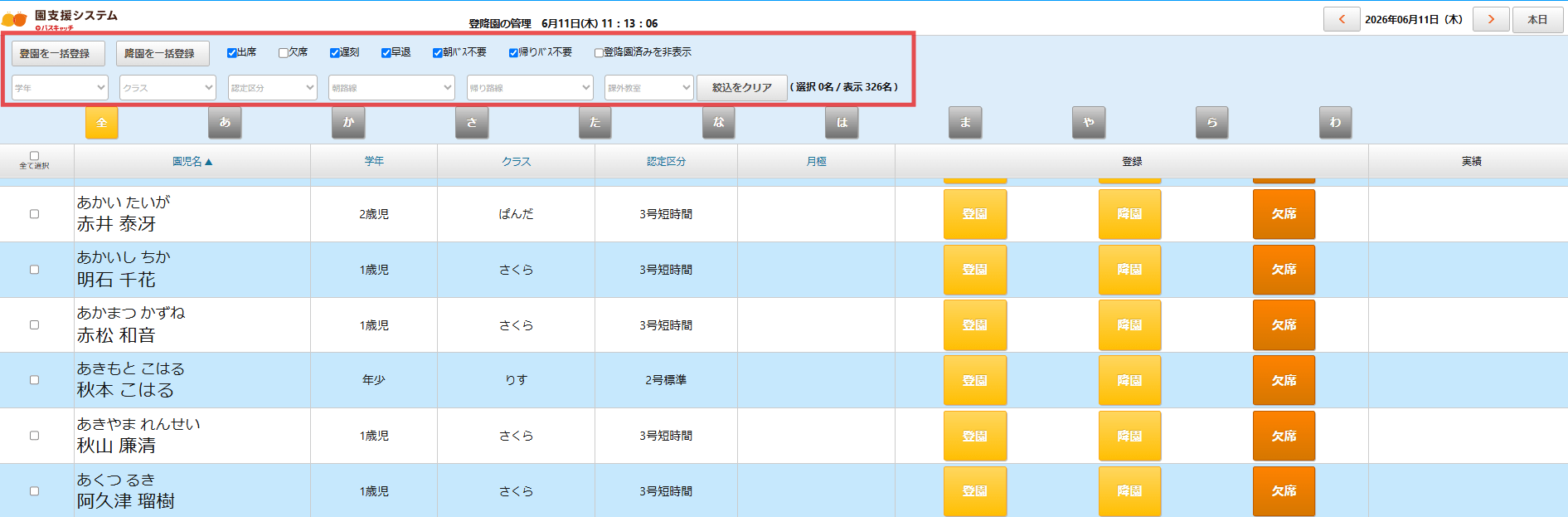Sort by 月極 column header
Viewport: 1568px width, 517px height.
[x=816, y=162]
